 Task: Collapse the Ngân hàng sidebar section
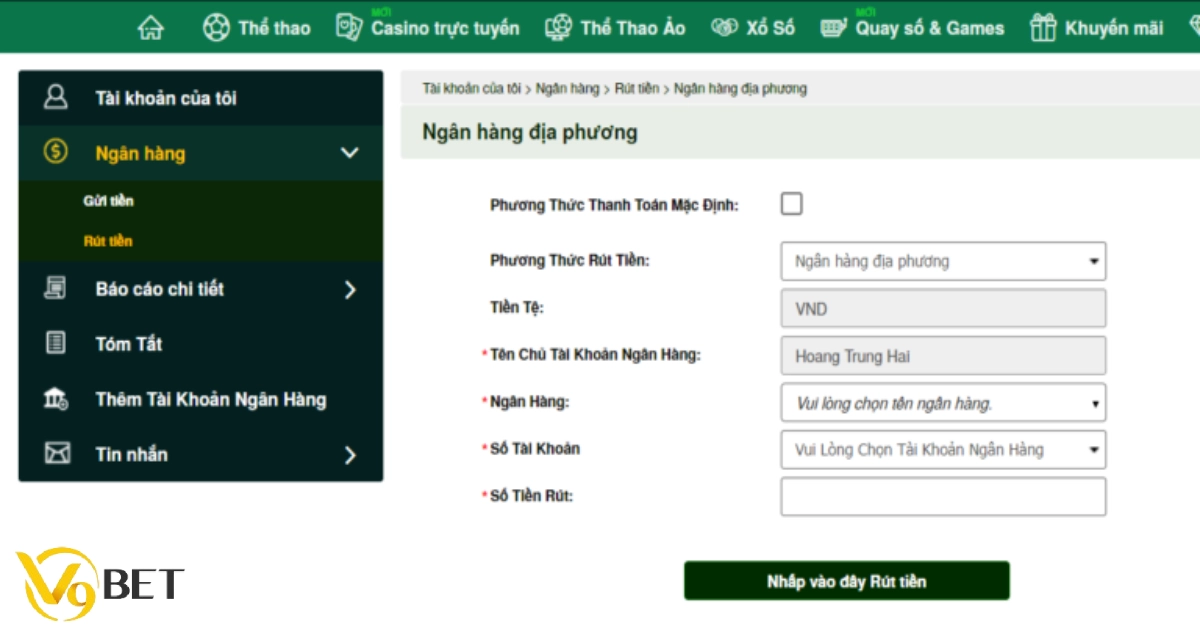[349, 154]
